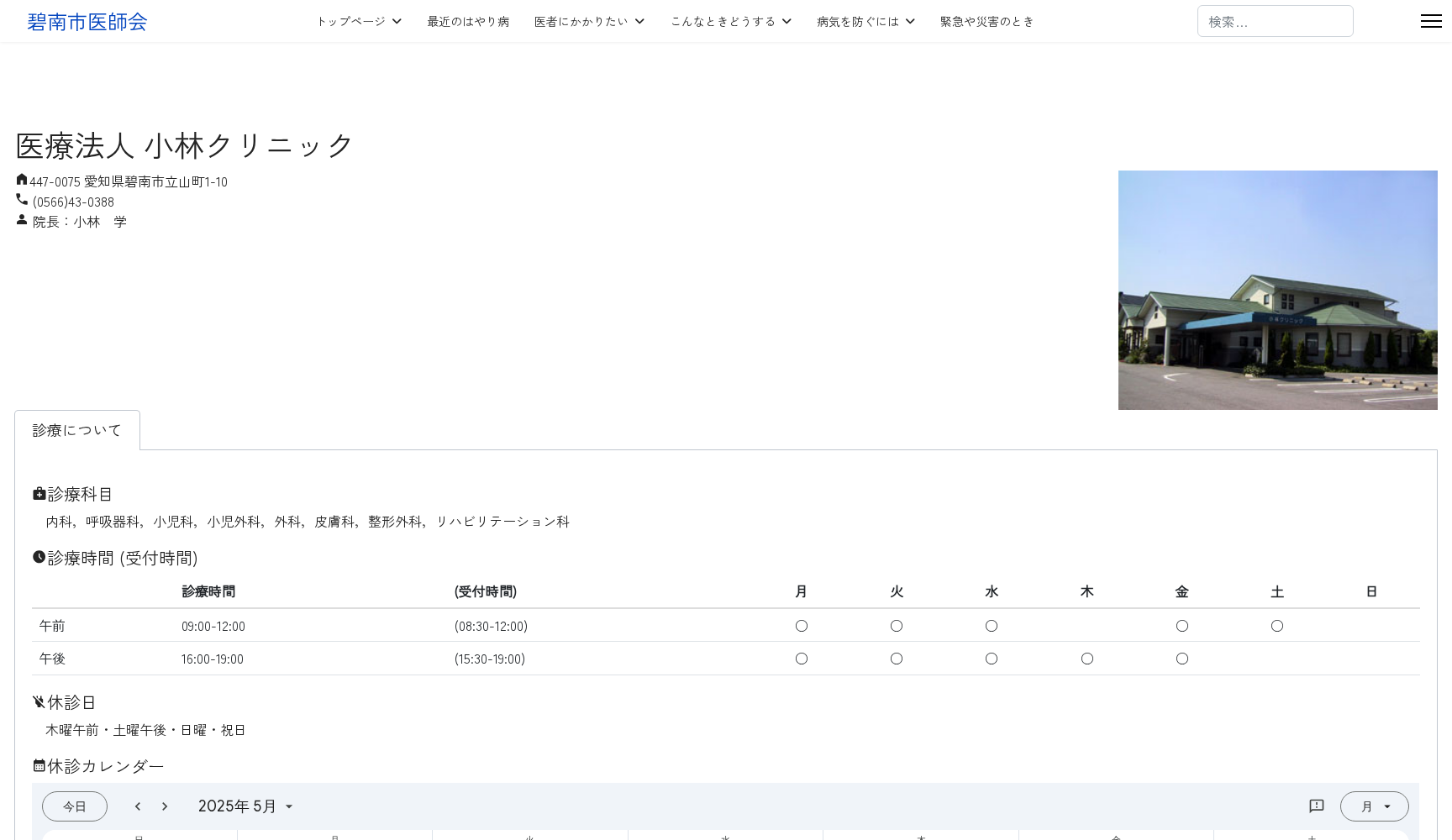1452x840 pixels.
Task: Select the Saturday morning availability circle
Action: tap(1277, 625)
